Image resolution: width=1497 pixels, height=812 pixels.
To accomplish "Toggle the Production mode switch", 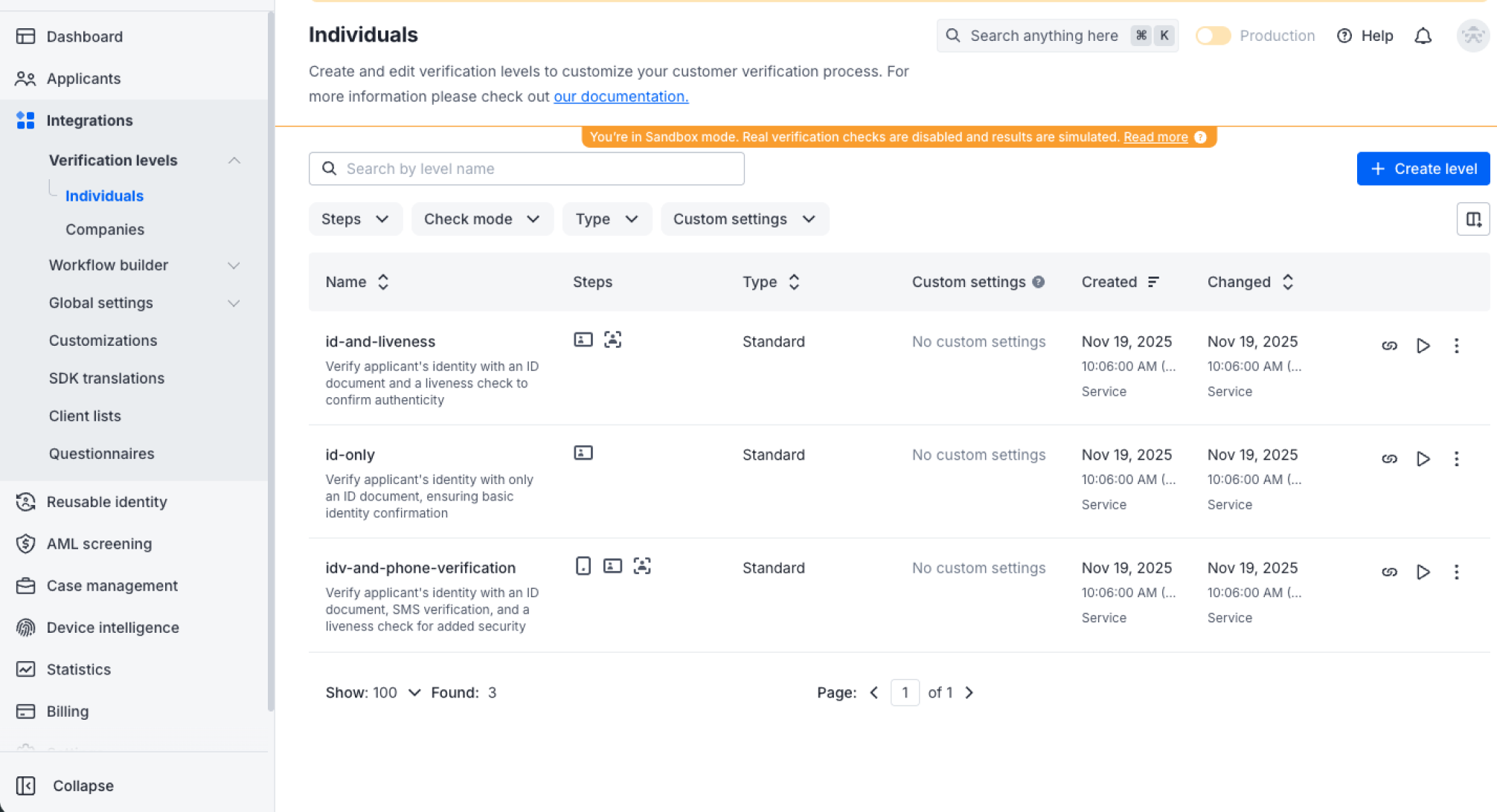I will (x=1213, y=36).
